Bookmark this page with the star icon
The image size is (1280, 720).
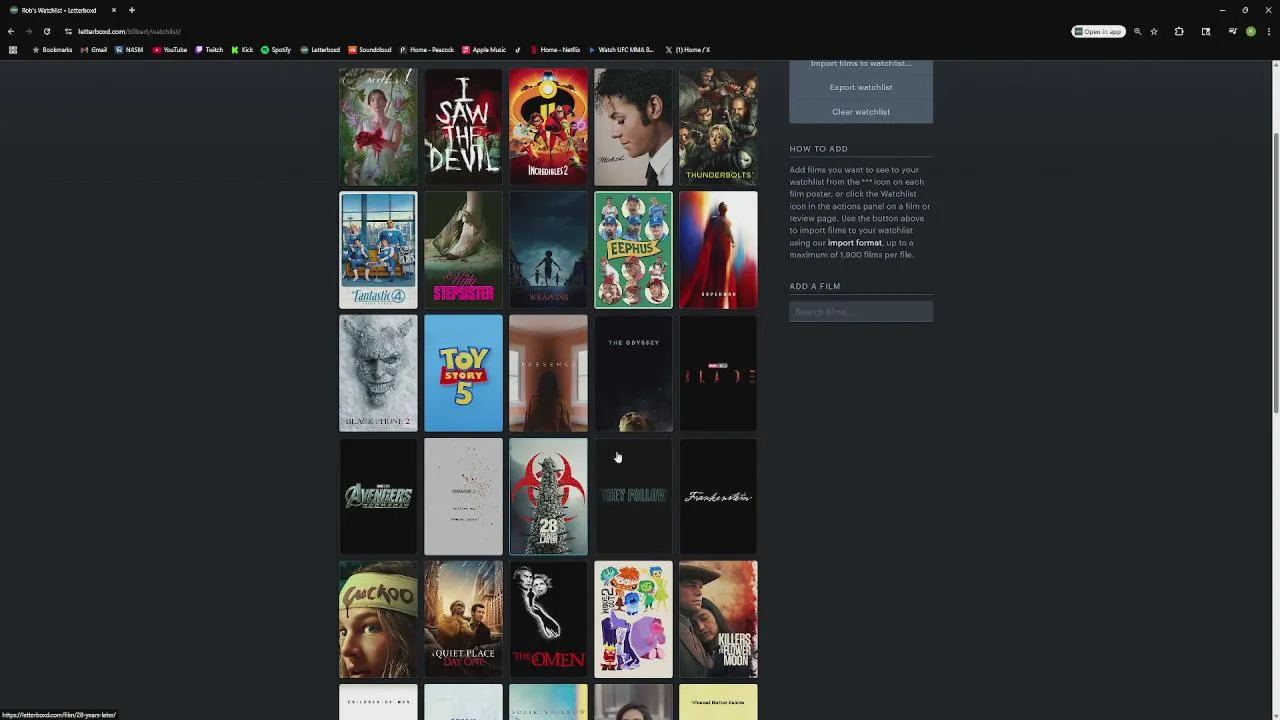coord(1154,32)
